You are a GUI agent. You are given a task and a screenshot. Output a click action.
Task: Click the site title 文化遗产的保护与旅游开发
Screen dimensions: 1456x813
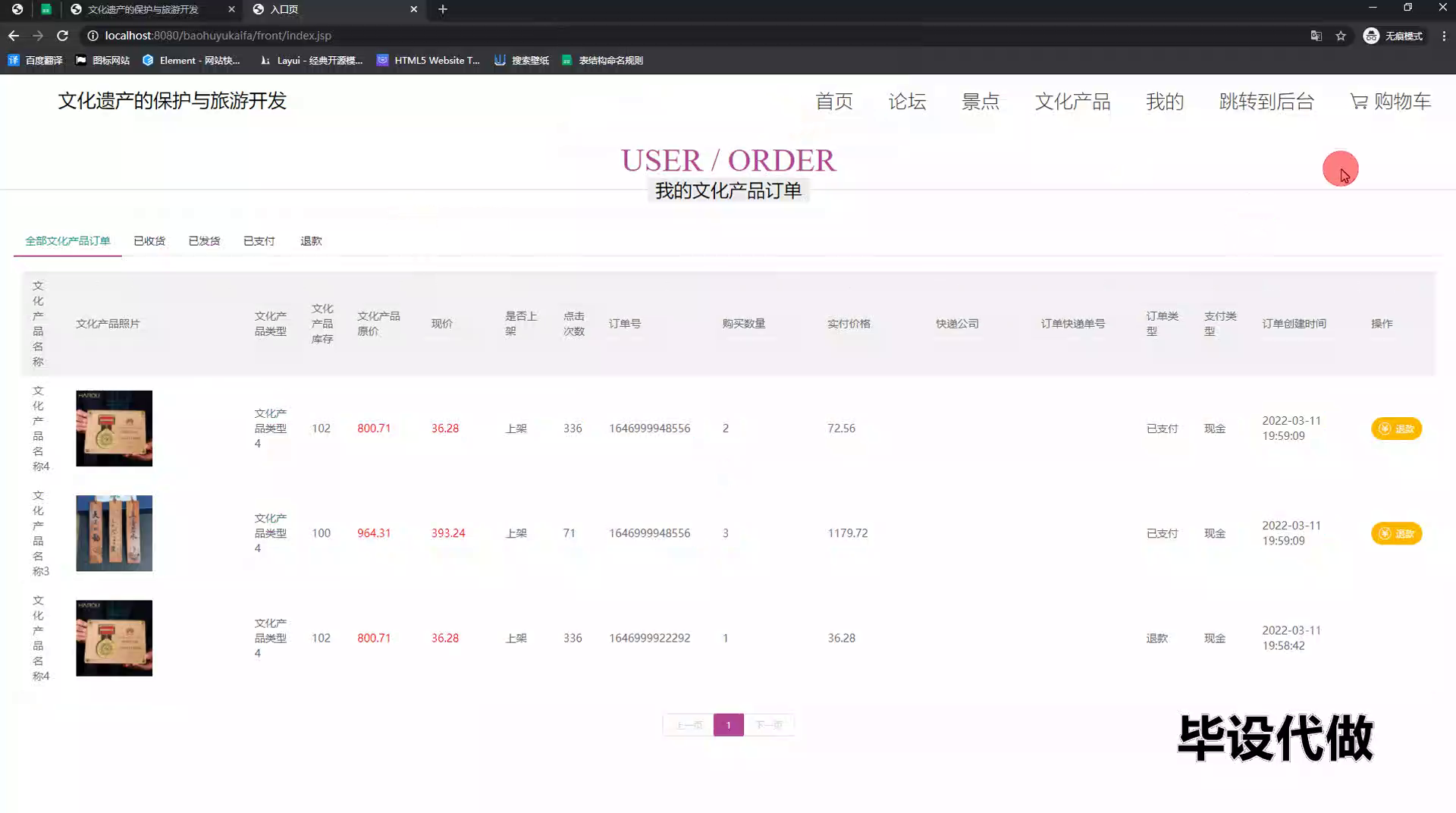172,101
